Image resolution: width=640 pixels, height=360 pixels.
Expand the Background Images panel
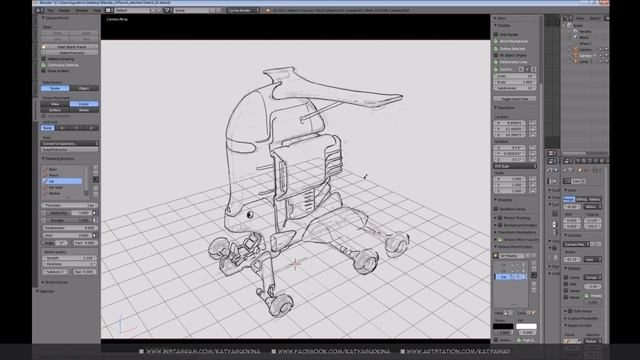tap(515, 225)
